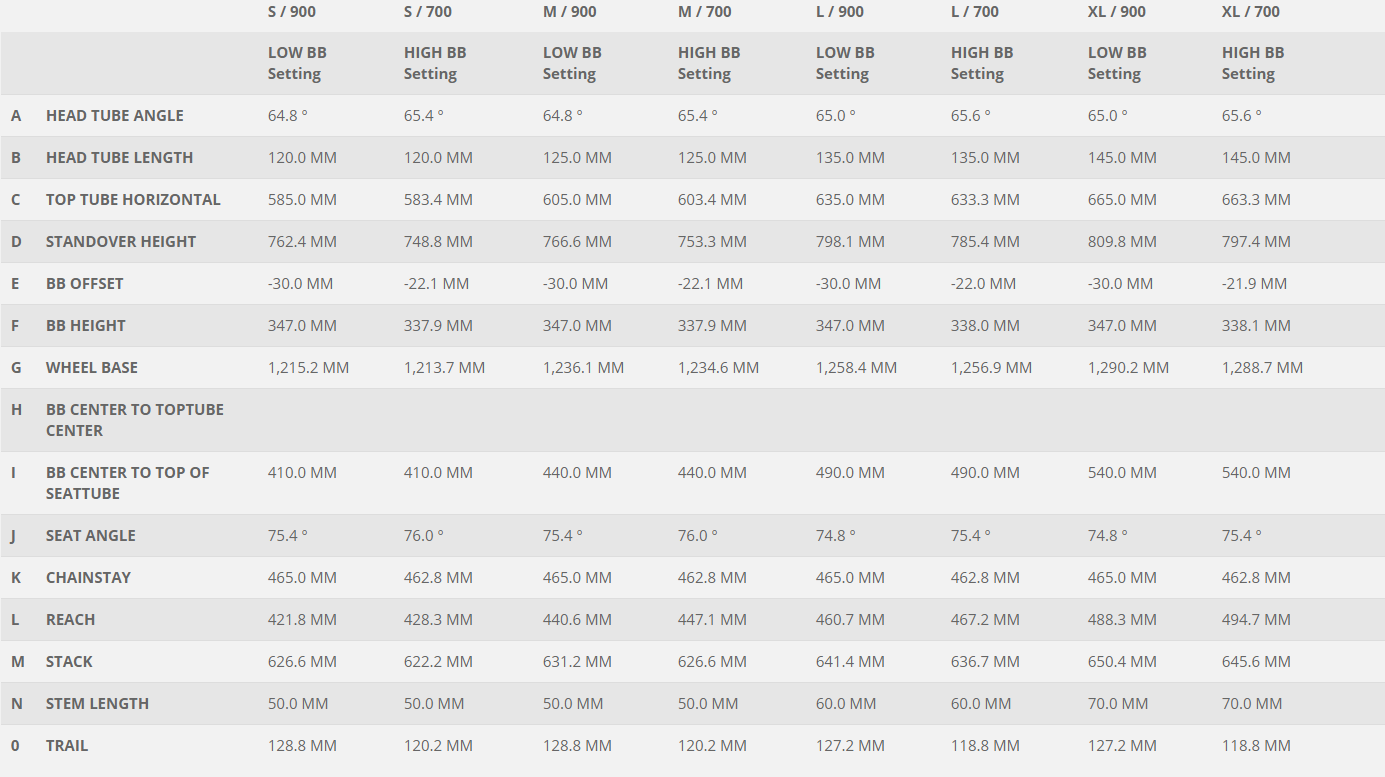This screenshot has width=1385, height=777.
Task: Click the TRAIL row label
Action: click(x=67, y=746)
